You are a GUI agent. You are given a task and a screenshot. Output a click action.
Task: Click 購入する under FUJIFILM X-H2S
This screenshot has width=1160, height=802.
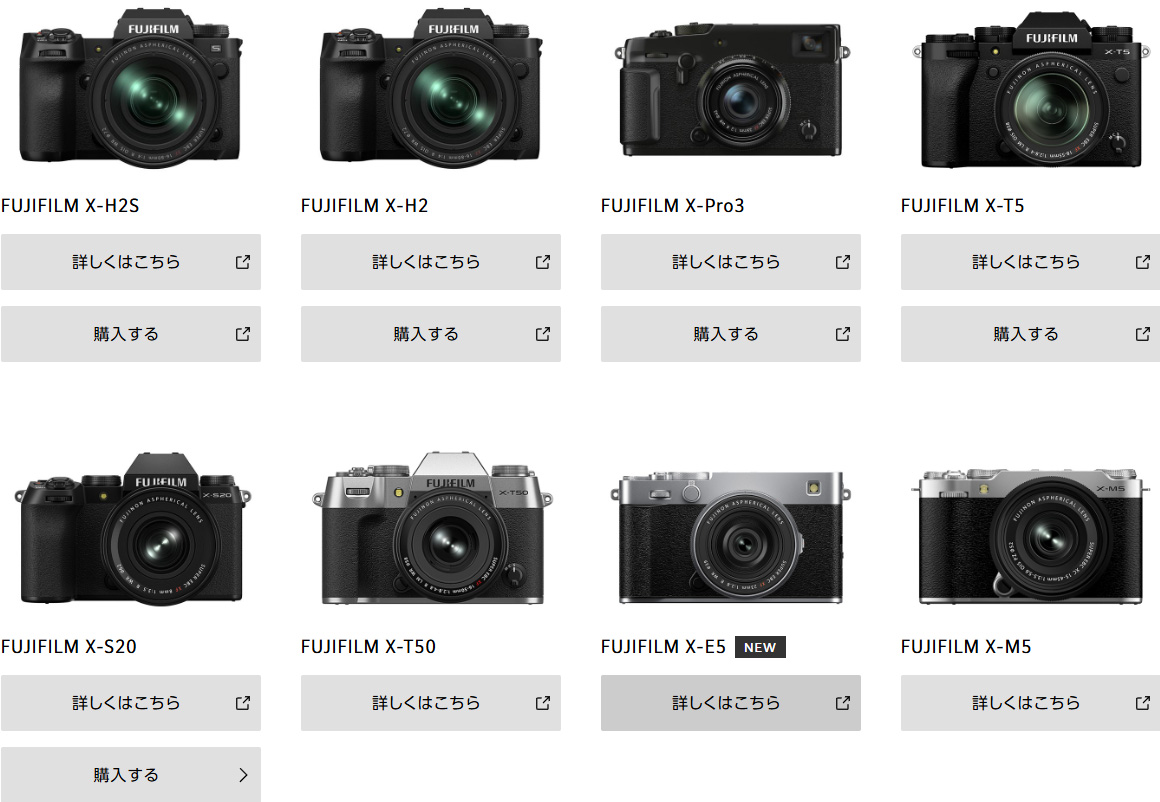click(131, 334)
